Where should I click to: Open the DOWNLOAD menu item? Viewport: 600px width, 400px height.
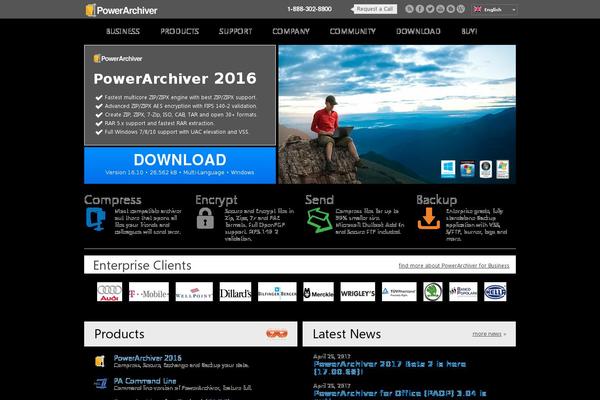point(418,31)
